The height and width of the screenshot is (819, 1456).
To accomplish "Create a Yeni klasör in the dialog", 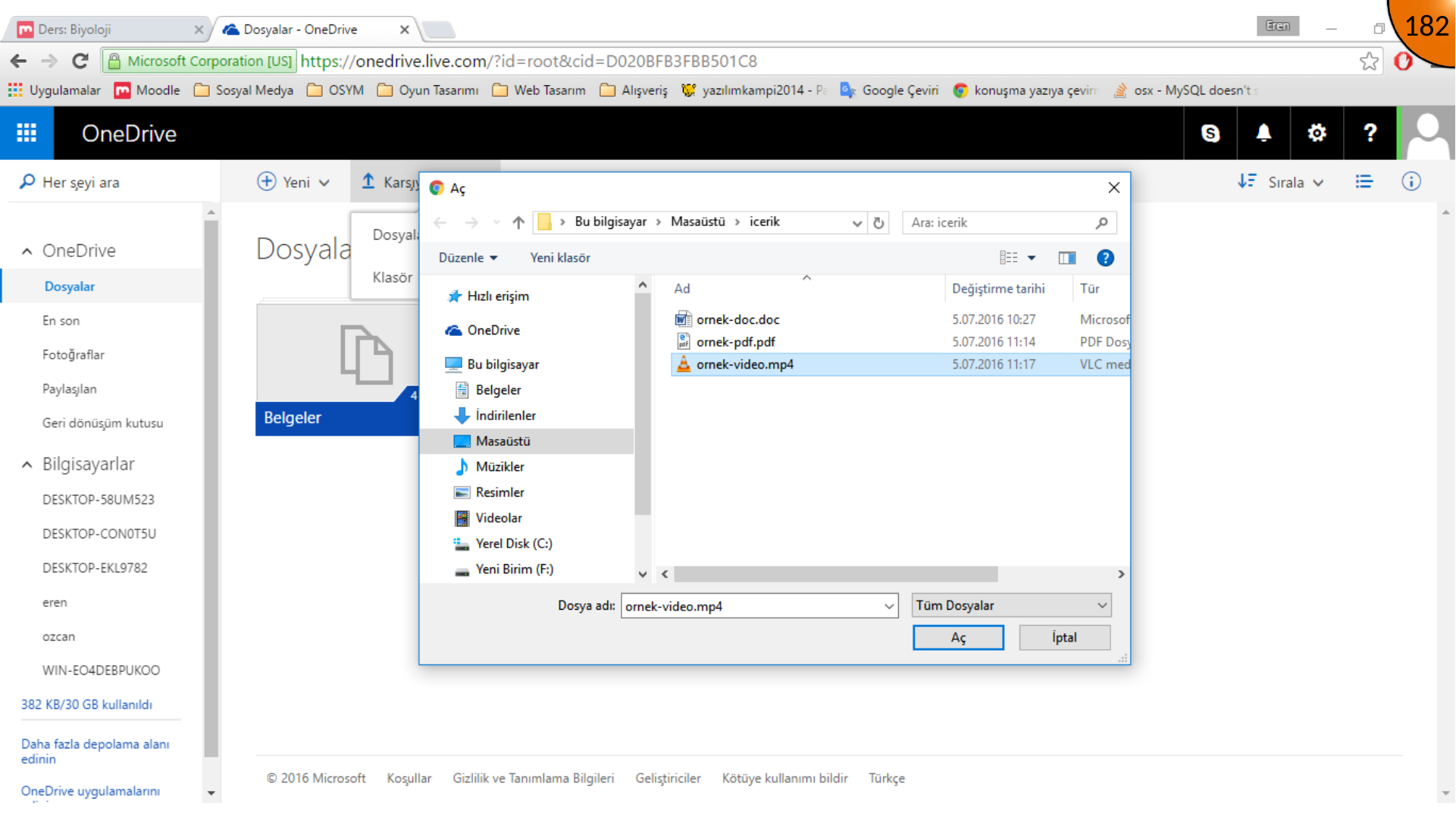I will coord(560,258).
